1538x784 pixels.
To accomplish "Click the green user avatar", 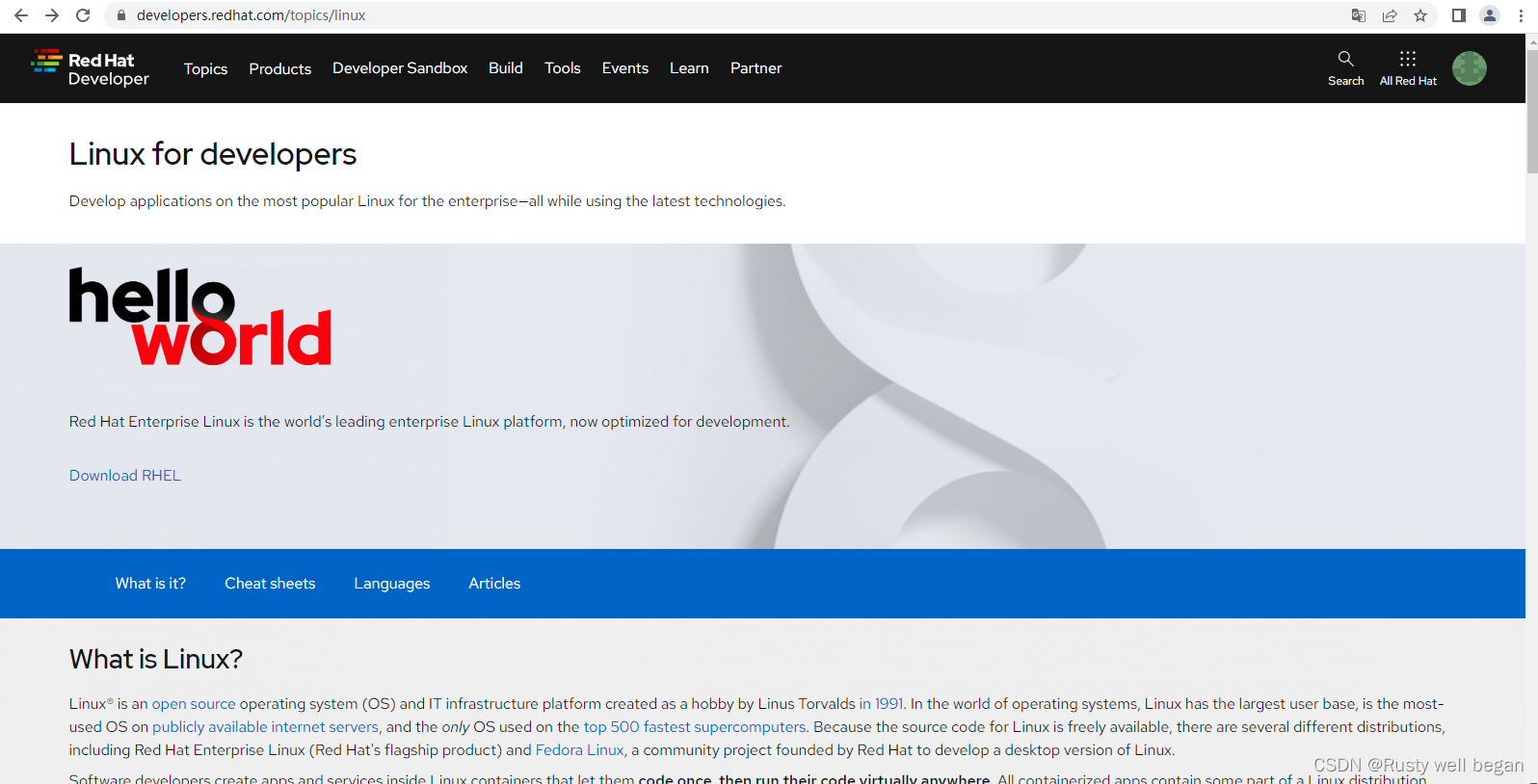I will point(1470,68).
